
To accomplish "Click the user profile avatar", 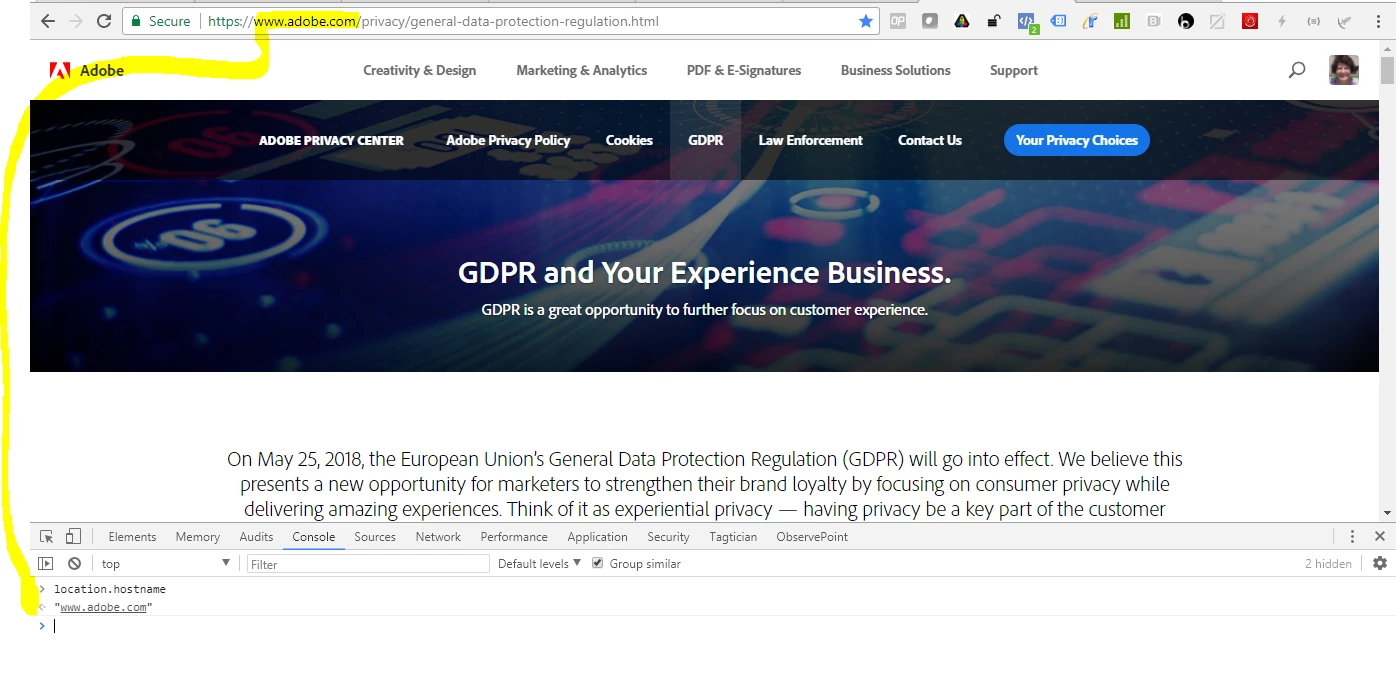I will click(x=1344, y=70).
